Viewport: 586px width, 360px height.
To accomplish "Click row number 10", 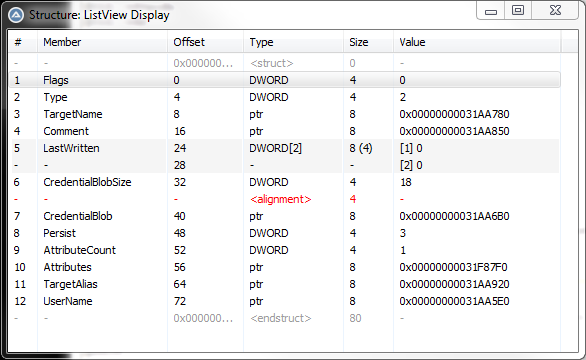I will (x=20, y=267).
